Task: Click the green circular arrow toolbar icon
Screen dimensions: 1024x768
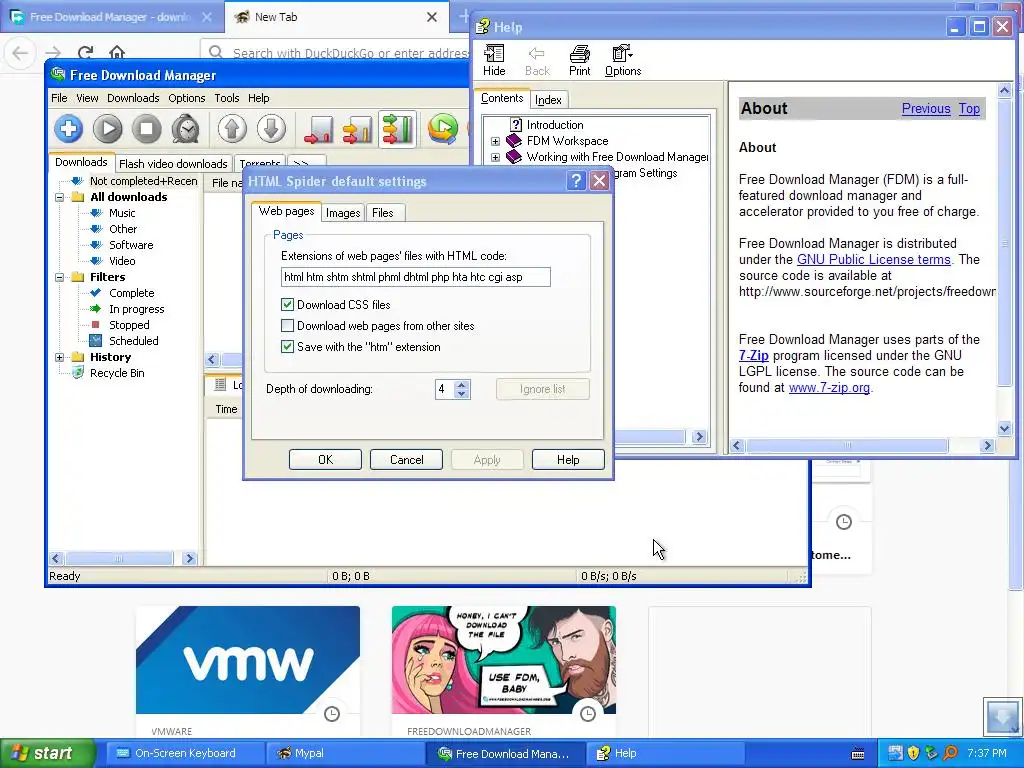Action: click(x=443, y=129)
